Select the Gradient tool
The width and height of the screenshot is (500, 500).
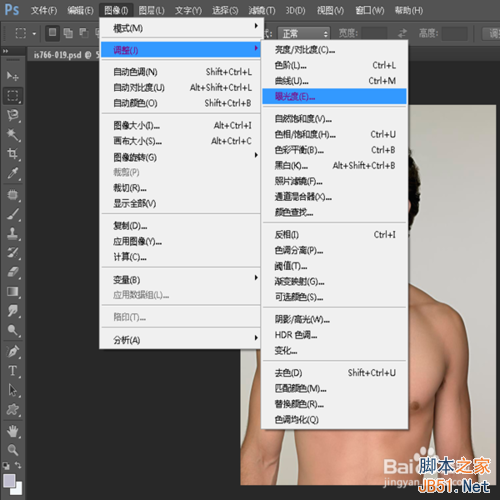[x=13, y=291]
